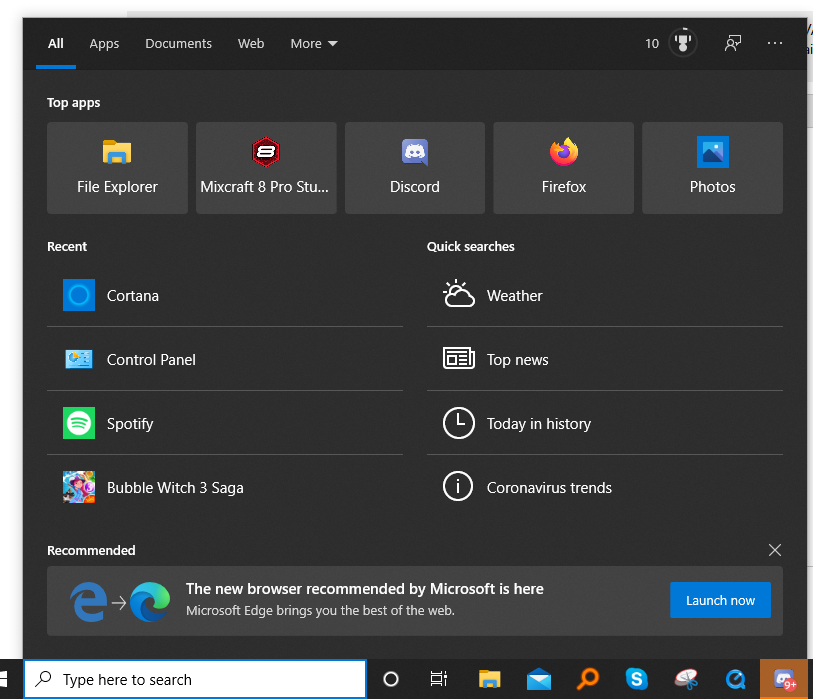Open Task View on the taskbar
This screenshot has height=699, width=813.
pyautogui.click(x=439, y=679)
